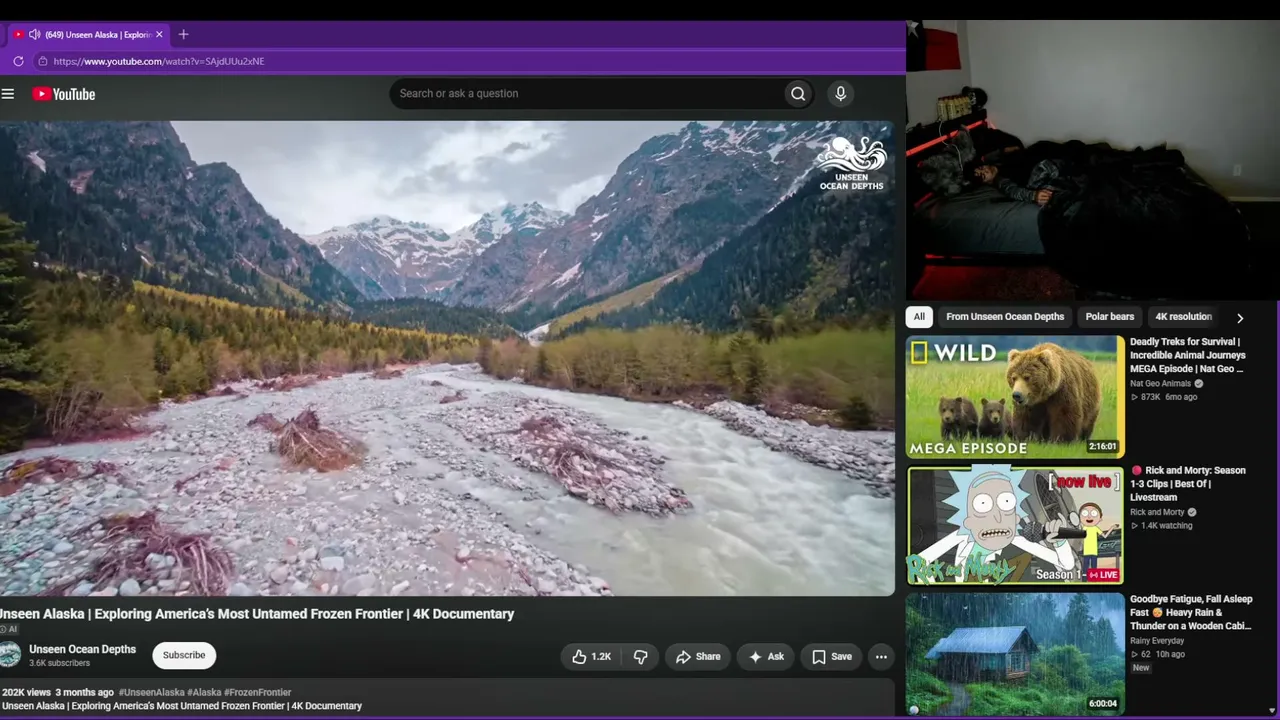1280x720 pixels.
Task: Go to the Rainy Everyday channel
Action: click(x=1157, y=641)
